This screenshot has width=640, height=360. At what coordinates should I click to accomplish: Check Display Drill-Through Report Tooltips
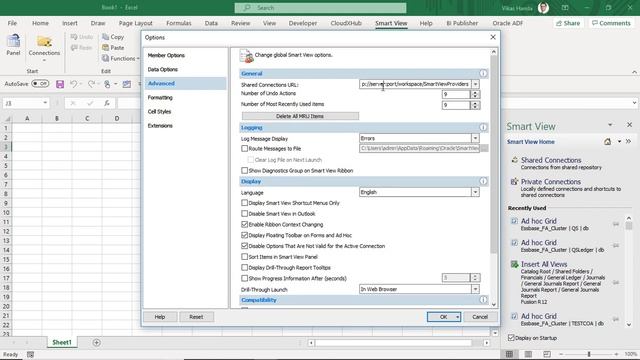[244, 267]
